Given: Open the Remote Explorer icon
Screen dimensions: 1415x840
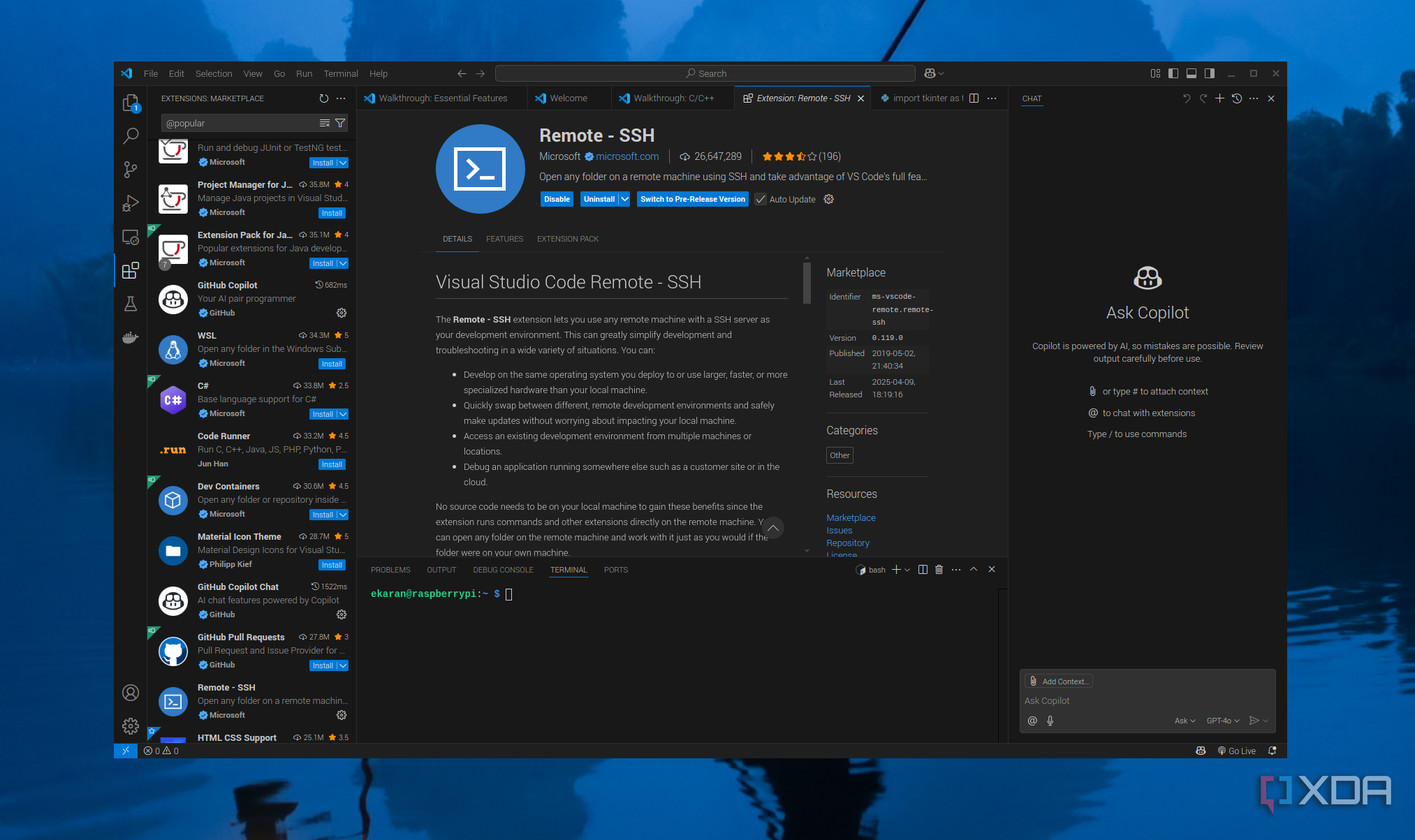Looking at the screenshot, I should click(x=131, y=237).
